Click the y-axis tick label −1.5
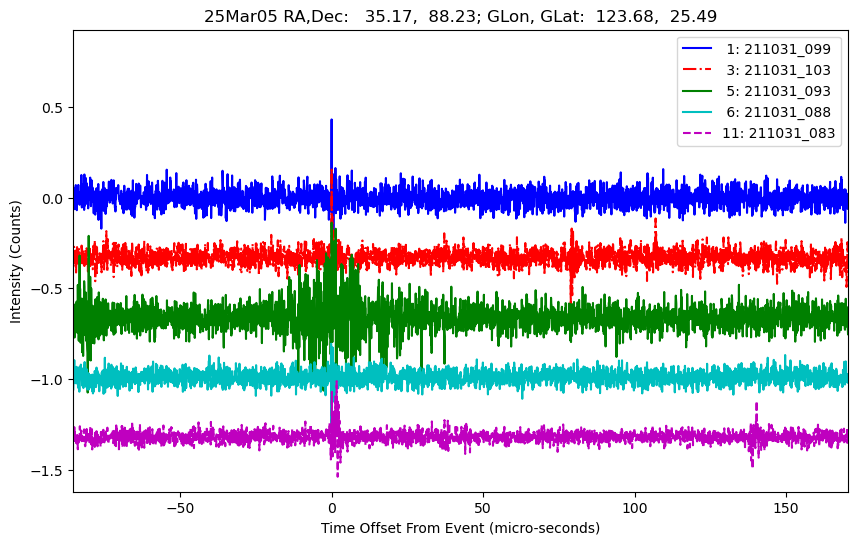The image size is (858, 545). tap(48, 471)
